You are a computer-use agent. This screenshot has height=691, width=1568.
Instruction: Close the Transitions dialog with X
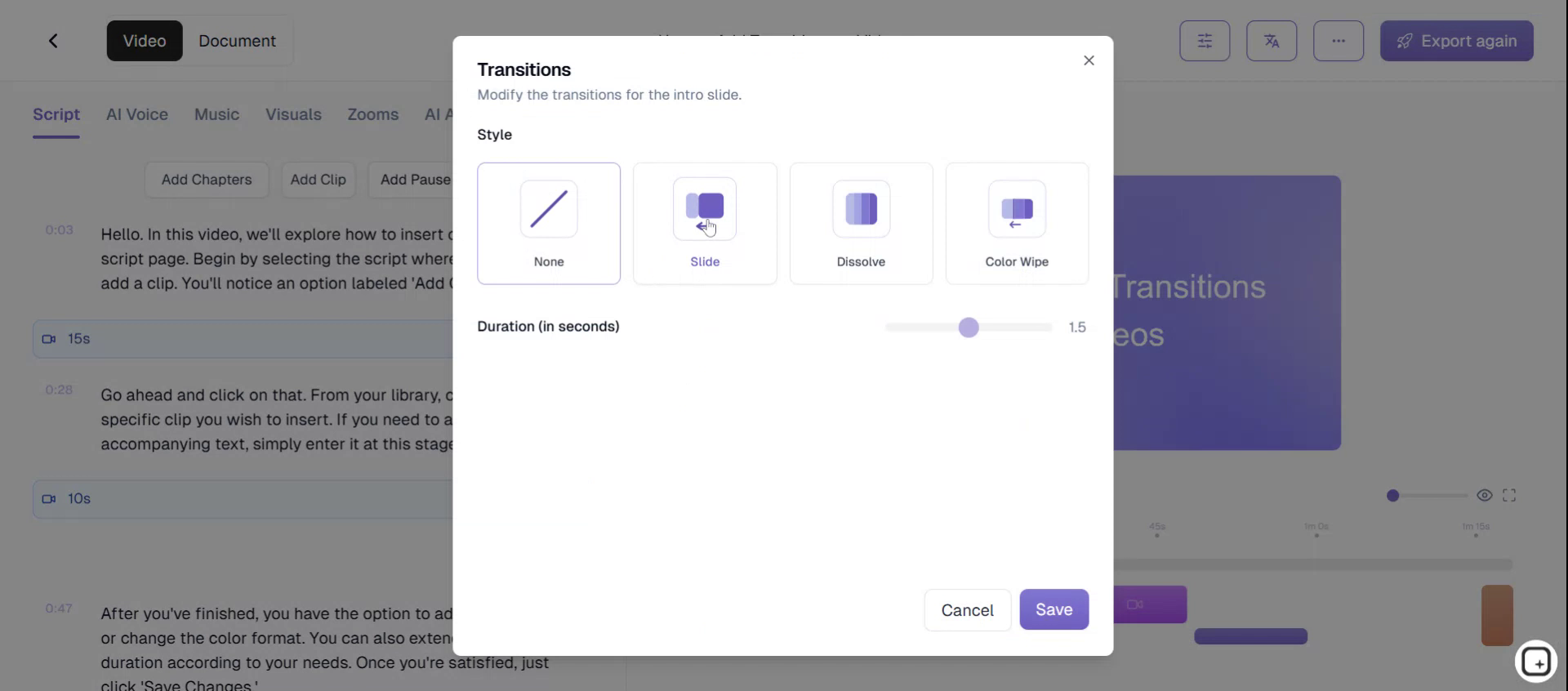pos(1089,60)
